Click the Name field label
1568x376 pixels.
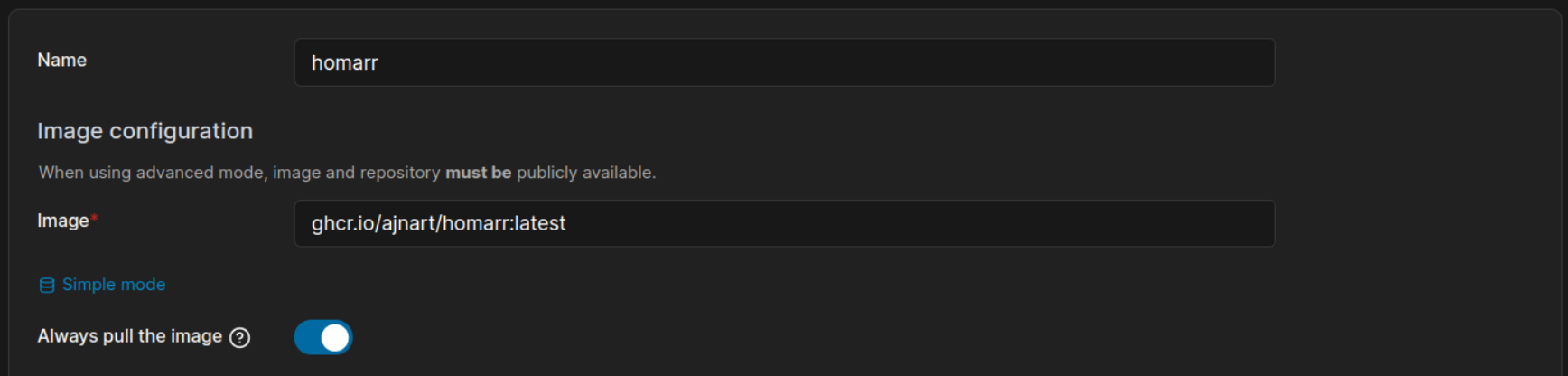[62, 61]
